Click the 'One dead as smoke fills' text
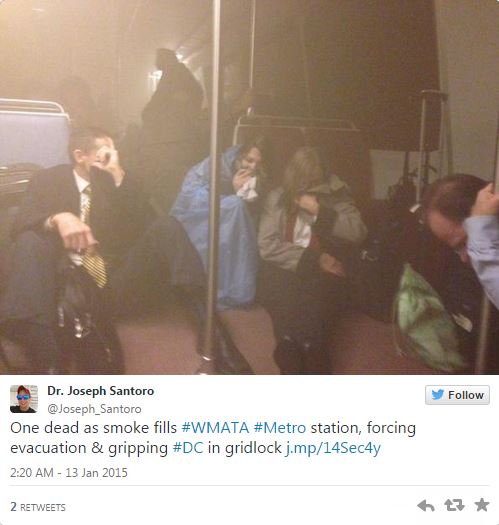Viewport: 499px width, 525px height. (x=93, y=428)
